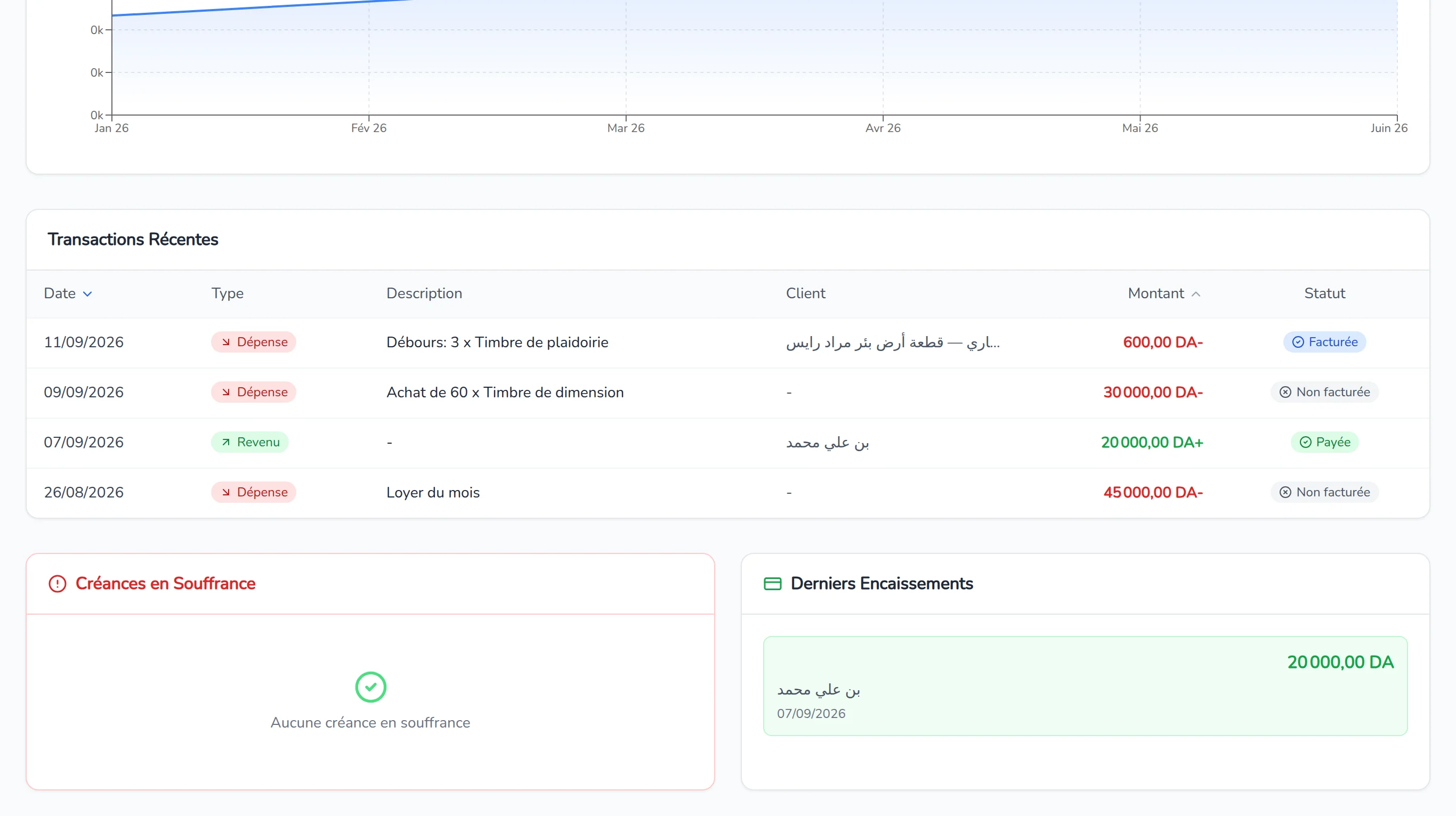Image resolution: width=1456 pixels, height=816 pixels.
Task: Open the Loyer du mois transaction row
Action: click(728, 493)
